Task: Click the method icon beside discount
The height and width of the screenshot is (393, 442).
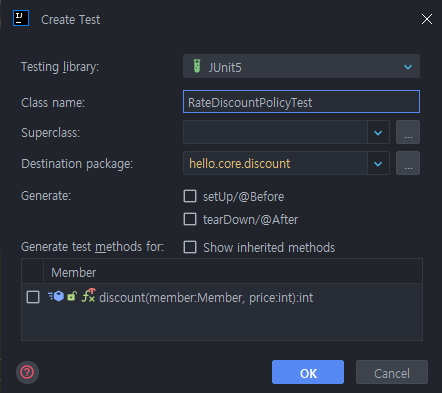Action: click(x=56, y=296)
